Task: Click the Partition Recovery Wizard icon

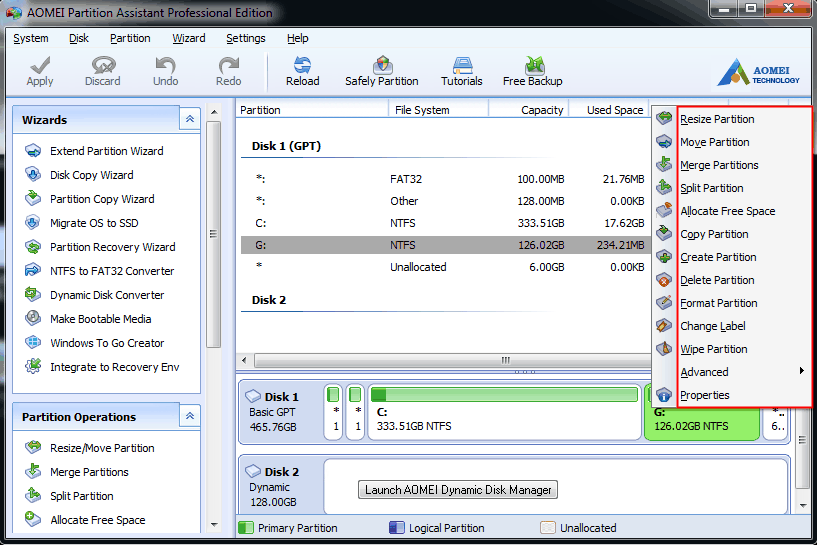Action: tap(33, 247)
